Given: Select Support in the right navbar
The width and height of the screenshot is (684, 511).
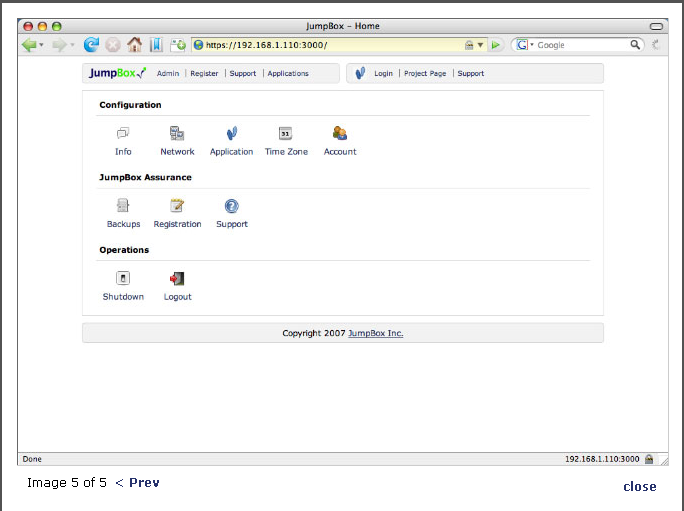Looking at the screenshot, I should [x=471, y=73].
